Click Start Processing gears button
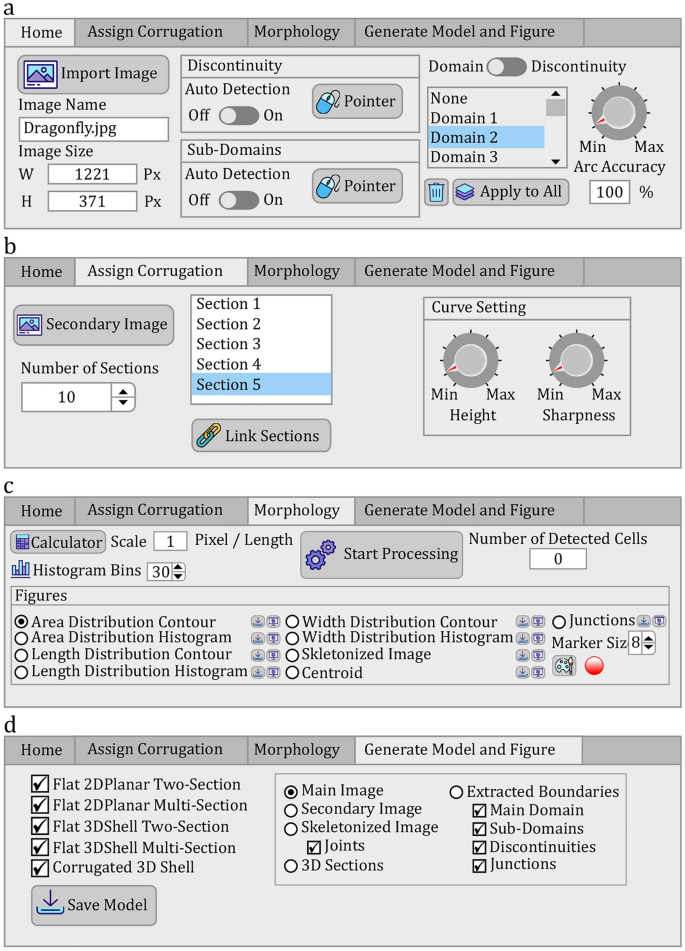The width and height of the screenshot is (685, 951). coord(382,555)
